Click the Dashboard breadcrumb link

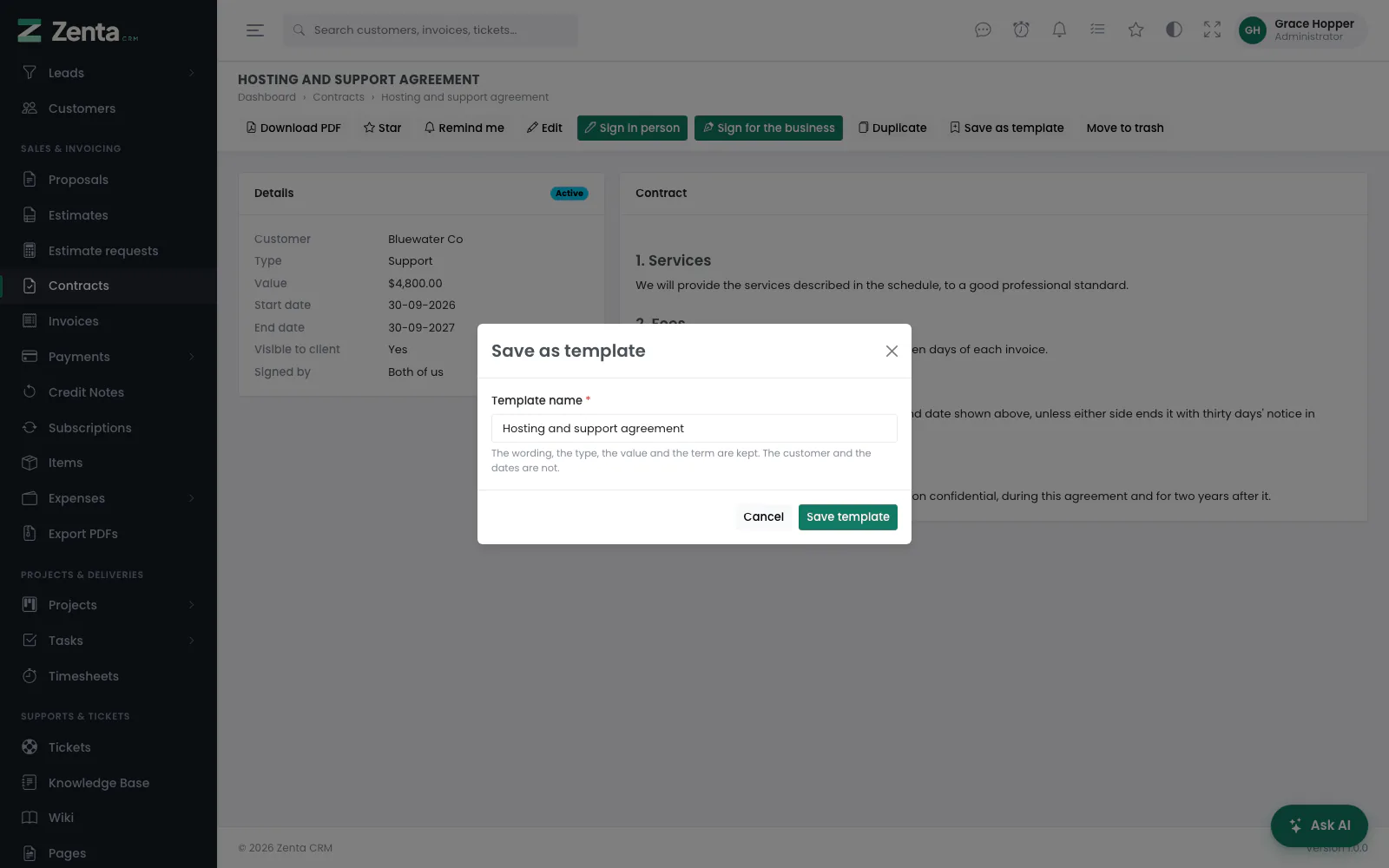(267, 97)
